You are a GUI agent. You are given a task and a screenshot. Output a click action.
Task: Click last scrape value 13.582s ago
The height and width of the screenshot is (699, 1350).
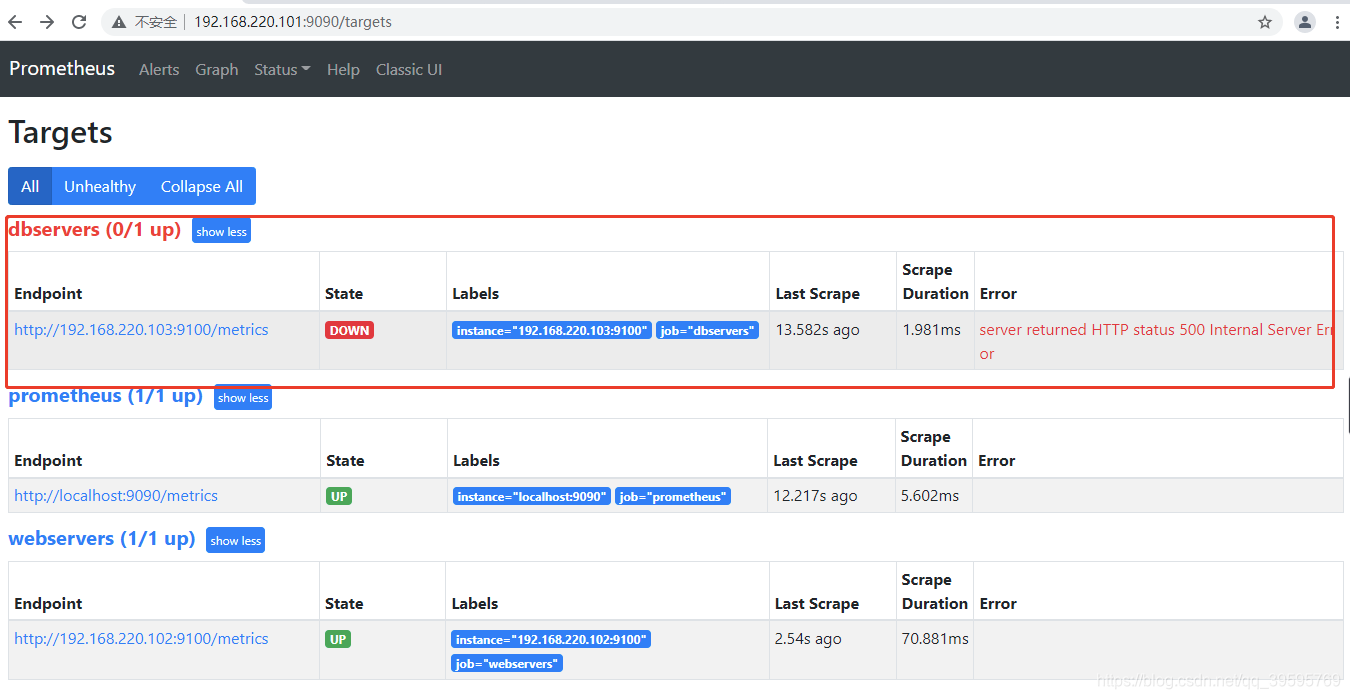[817, 330]
